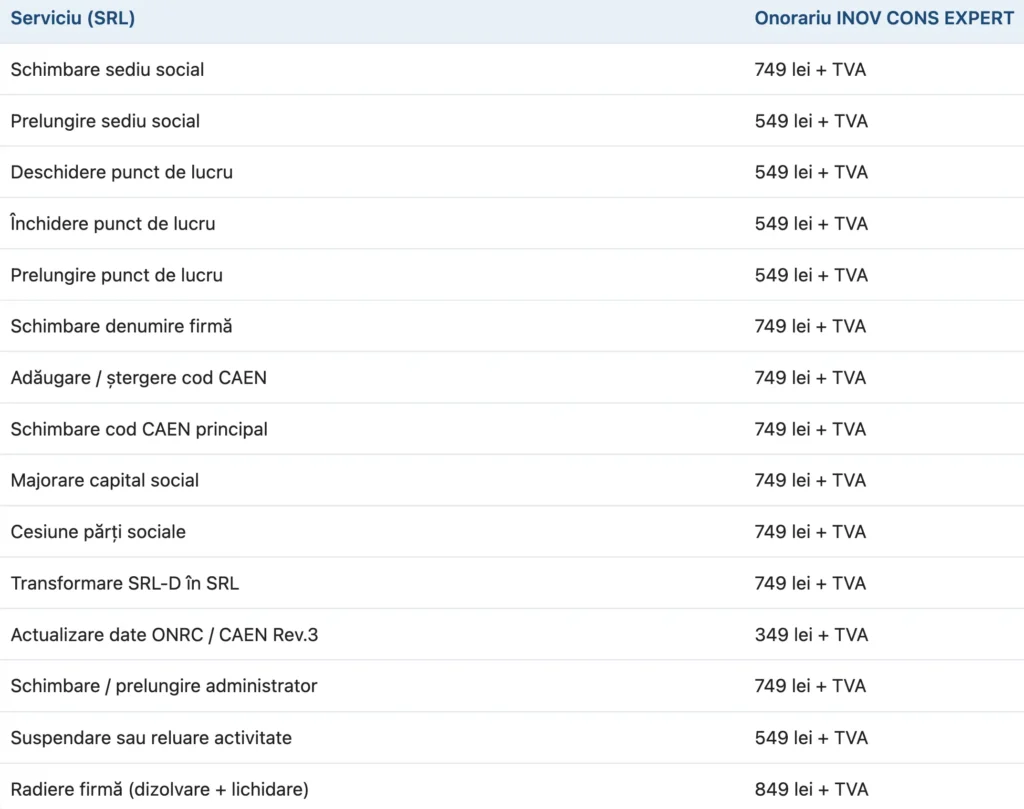Select the 'Prelungire punct de lucru' text
1024x809 pixels.
click(116, 275)
